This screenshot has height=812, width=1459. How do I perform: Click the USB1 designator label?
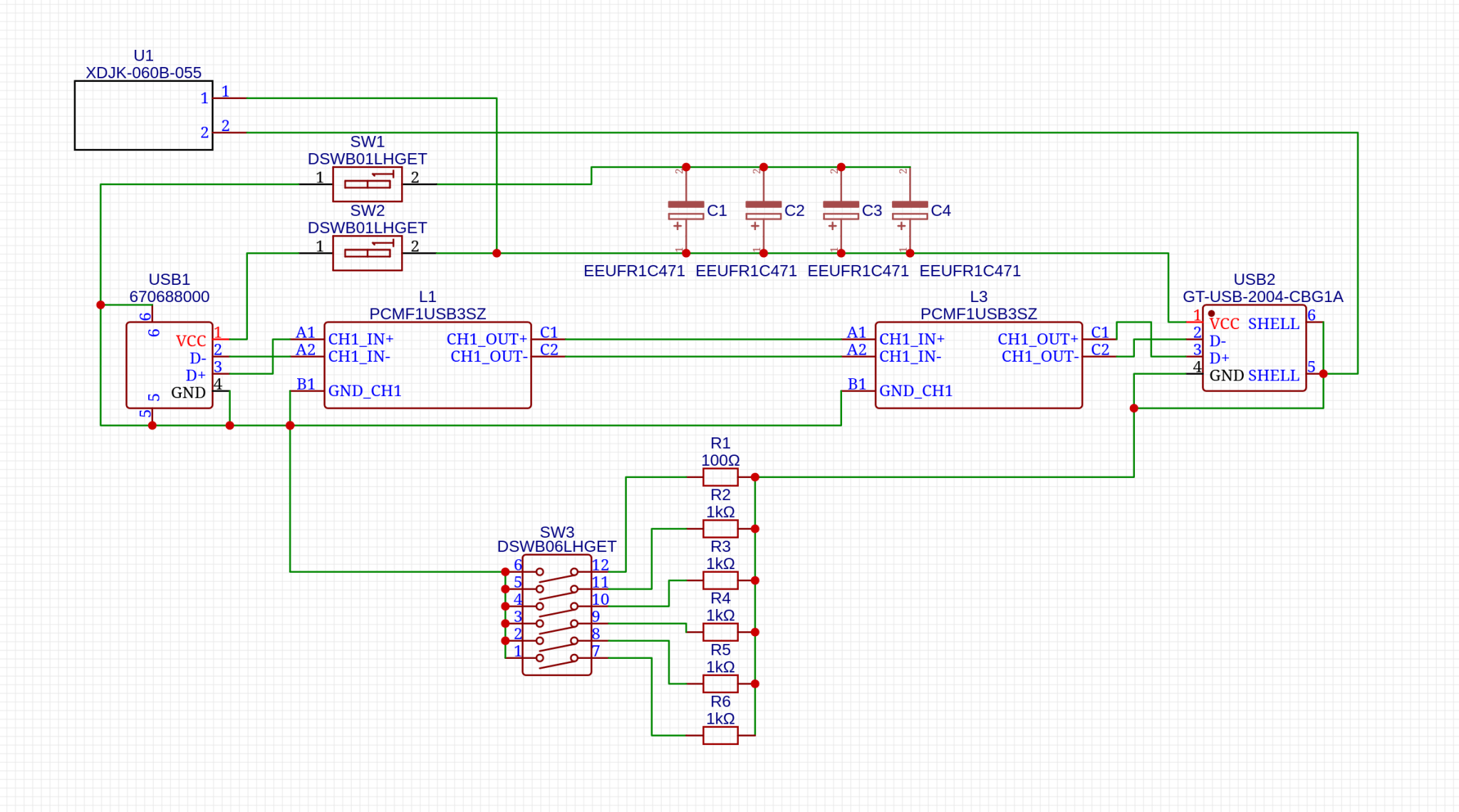pos(170,279)
